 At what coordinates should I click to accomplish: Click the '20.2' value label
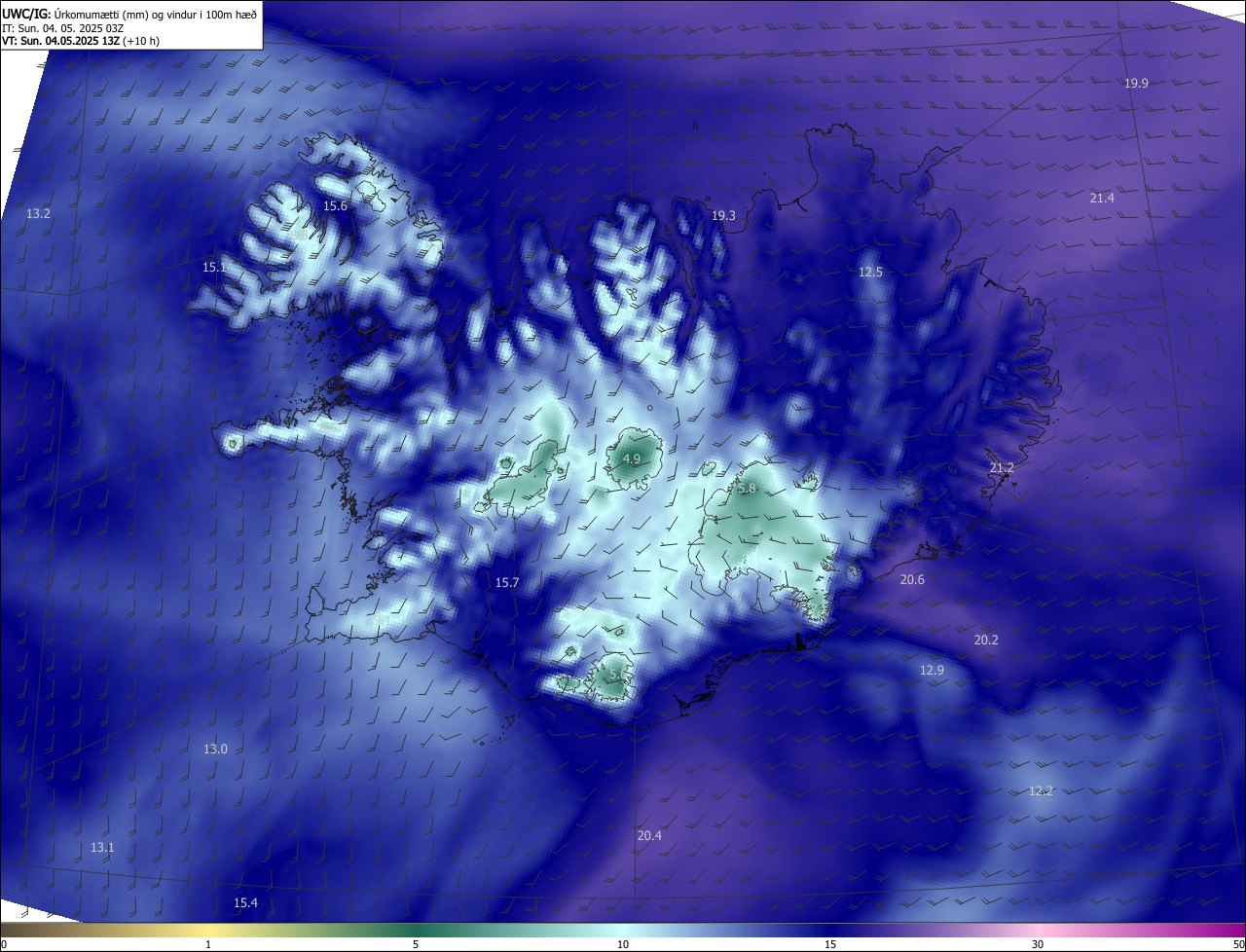point(986,641)
